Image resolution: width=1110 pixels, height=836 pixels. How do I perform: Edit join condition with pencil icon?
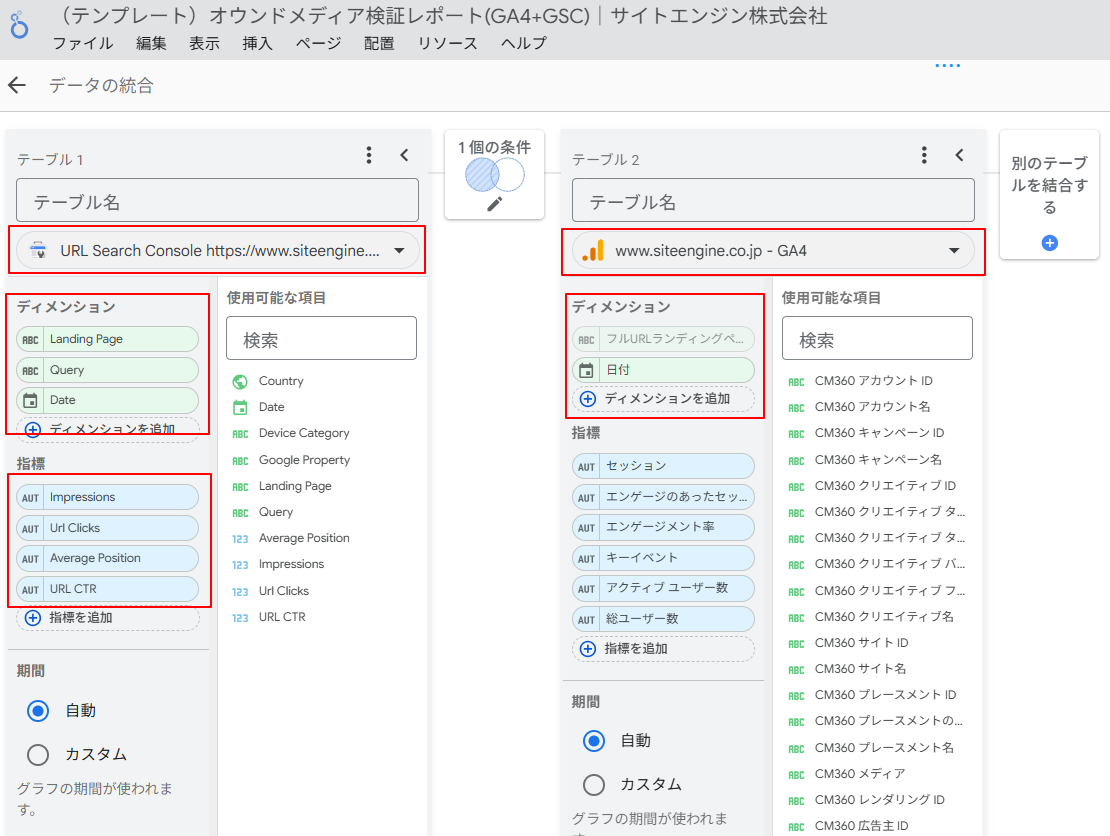coord(495,204)
